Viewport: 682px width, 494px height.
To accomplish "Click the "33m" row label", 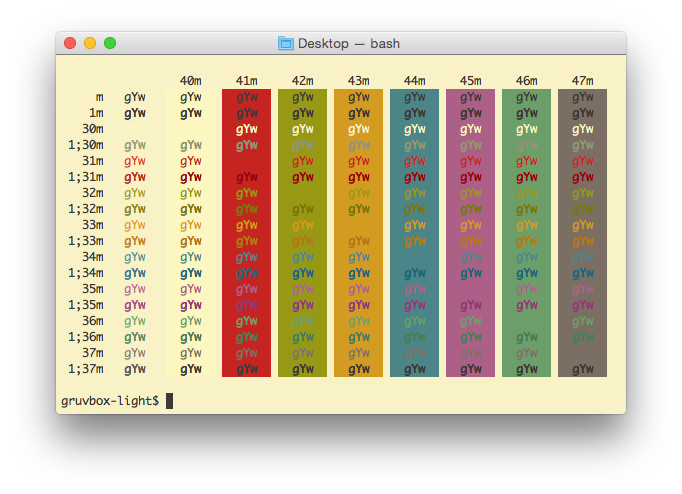I will tap(93, 225).
